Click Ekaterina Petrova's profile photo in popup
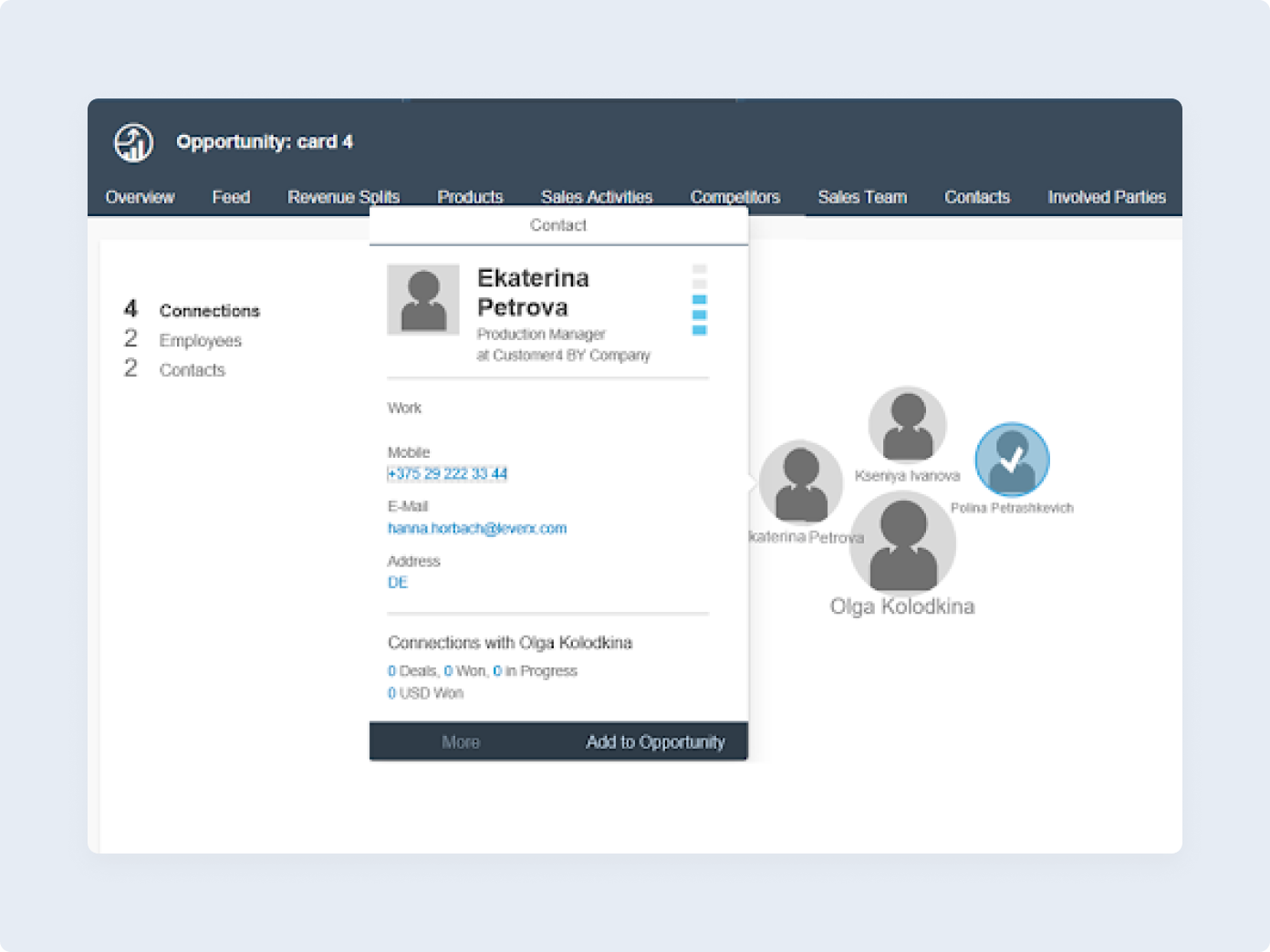 point(423,300)
